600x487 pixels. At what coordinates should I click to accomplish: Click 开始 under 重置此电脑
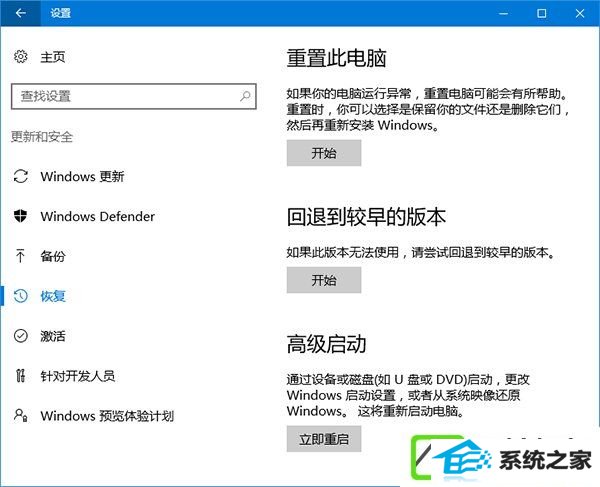pyautogui.click(x=324, y=153)
